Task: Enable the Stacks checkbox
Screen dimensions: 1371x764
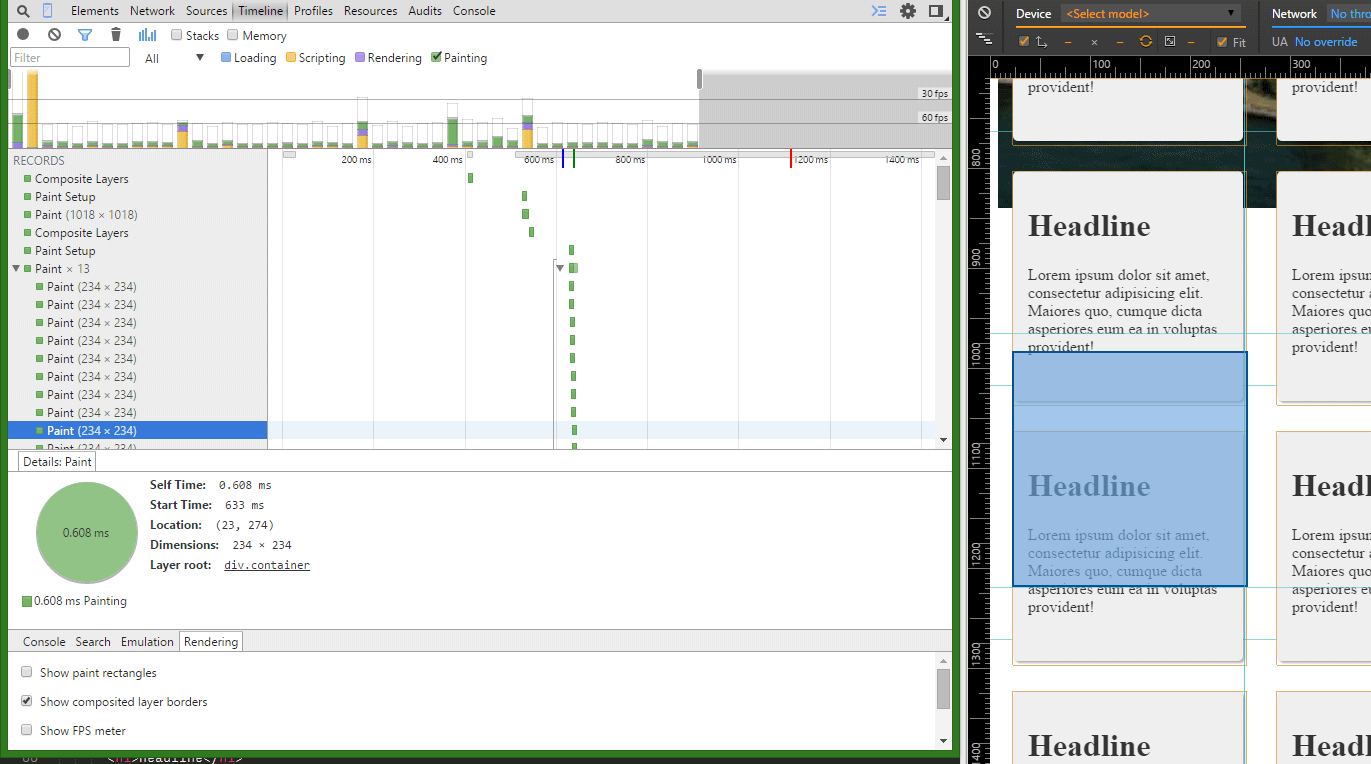Action: (x=177, y=35)
